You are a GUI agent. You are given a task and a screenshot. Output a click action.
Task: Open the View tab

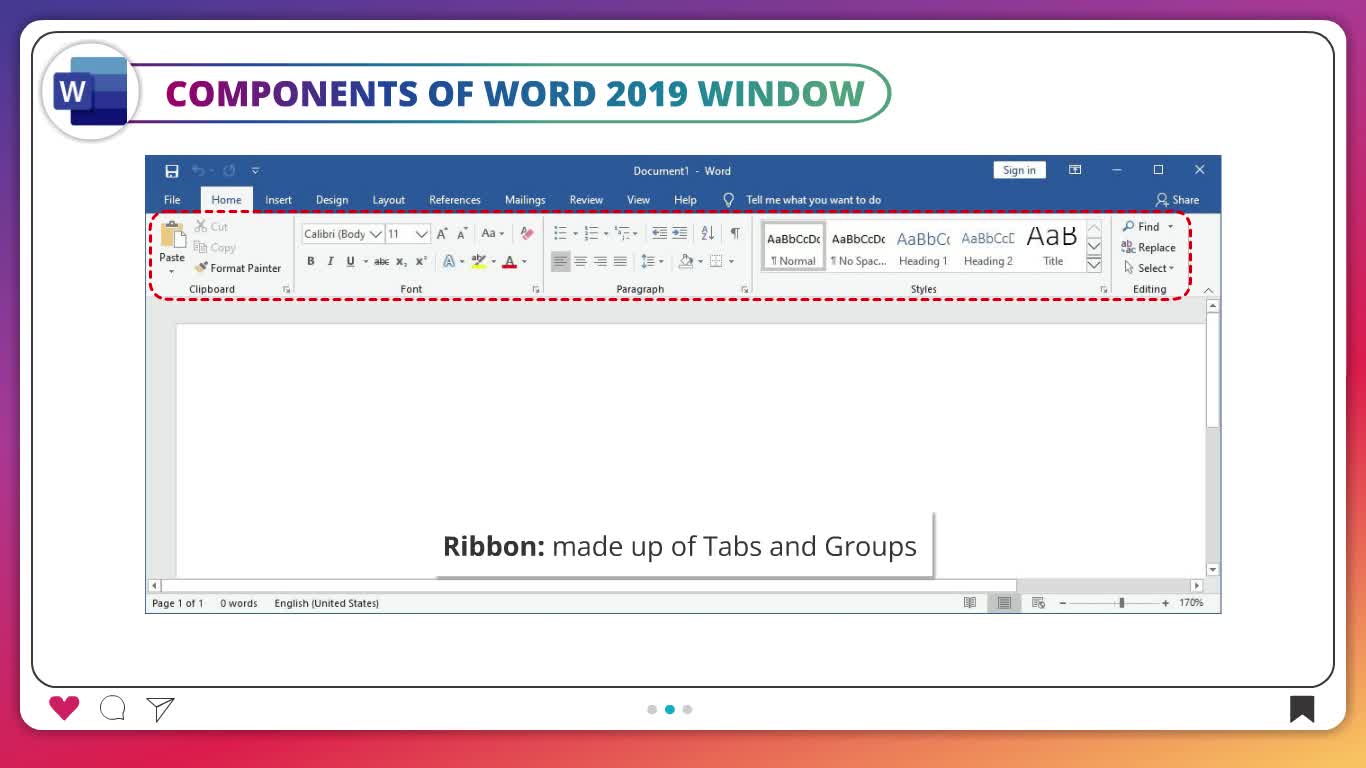point(638,200)
